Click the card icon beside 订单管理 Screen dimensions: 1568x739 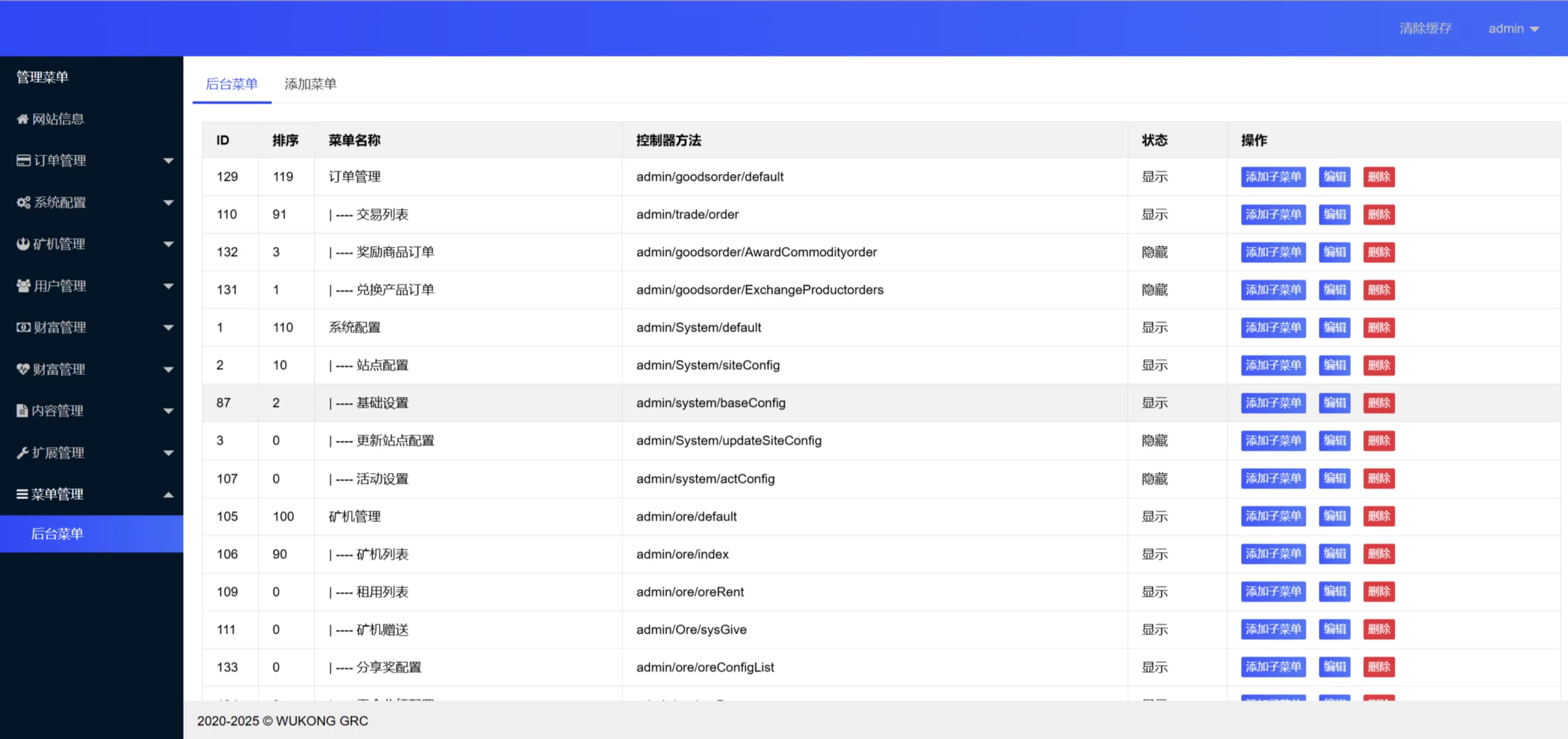23,161
